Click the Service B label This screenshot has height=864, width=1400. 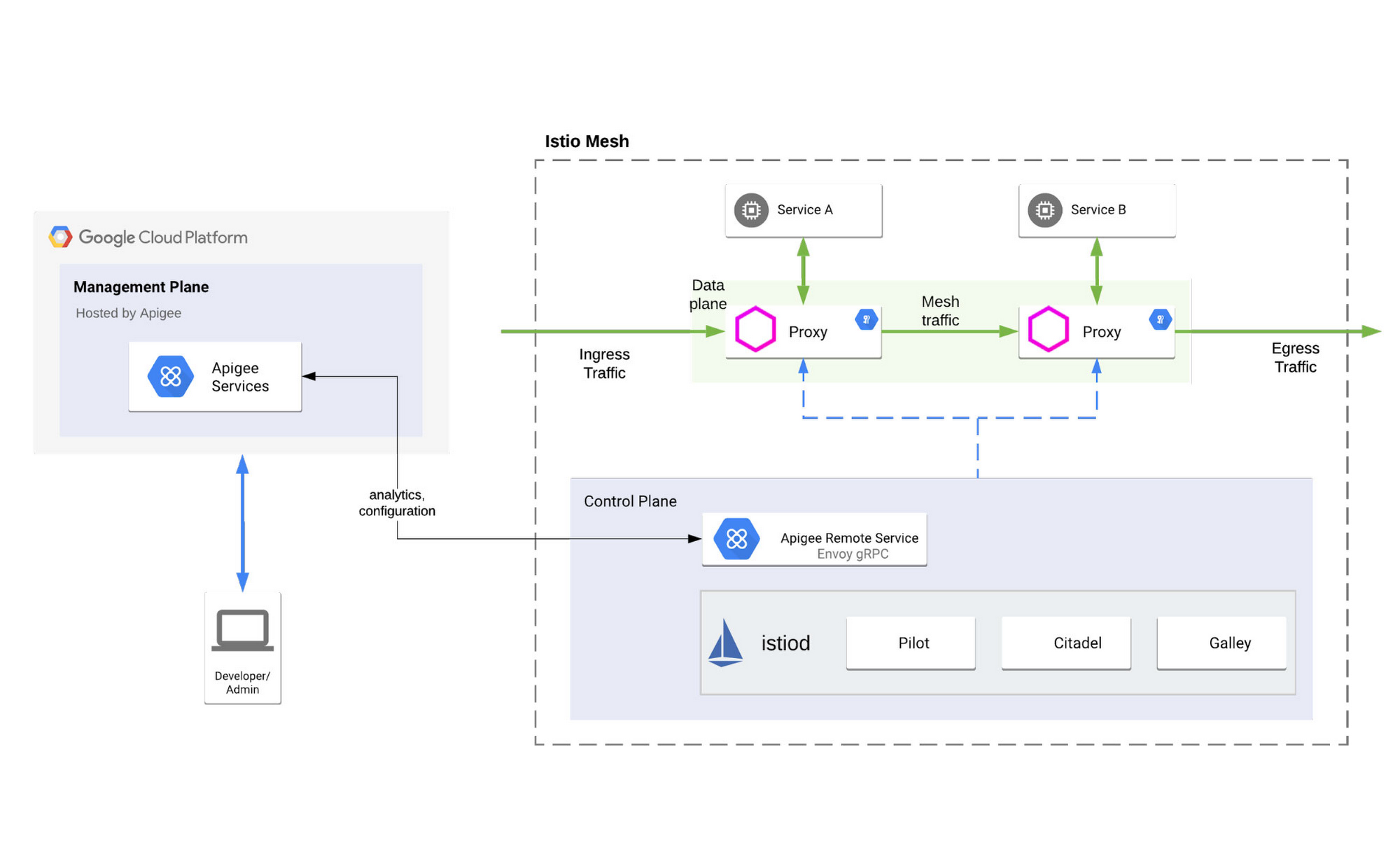point(1098,210)
